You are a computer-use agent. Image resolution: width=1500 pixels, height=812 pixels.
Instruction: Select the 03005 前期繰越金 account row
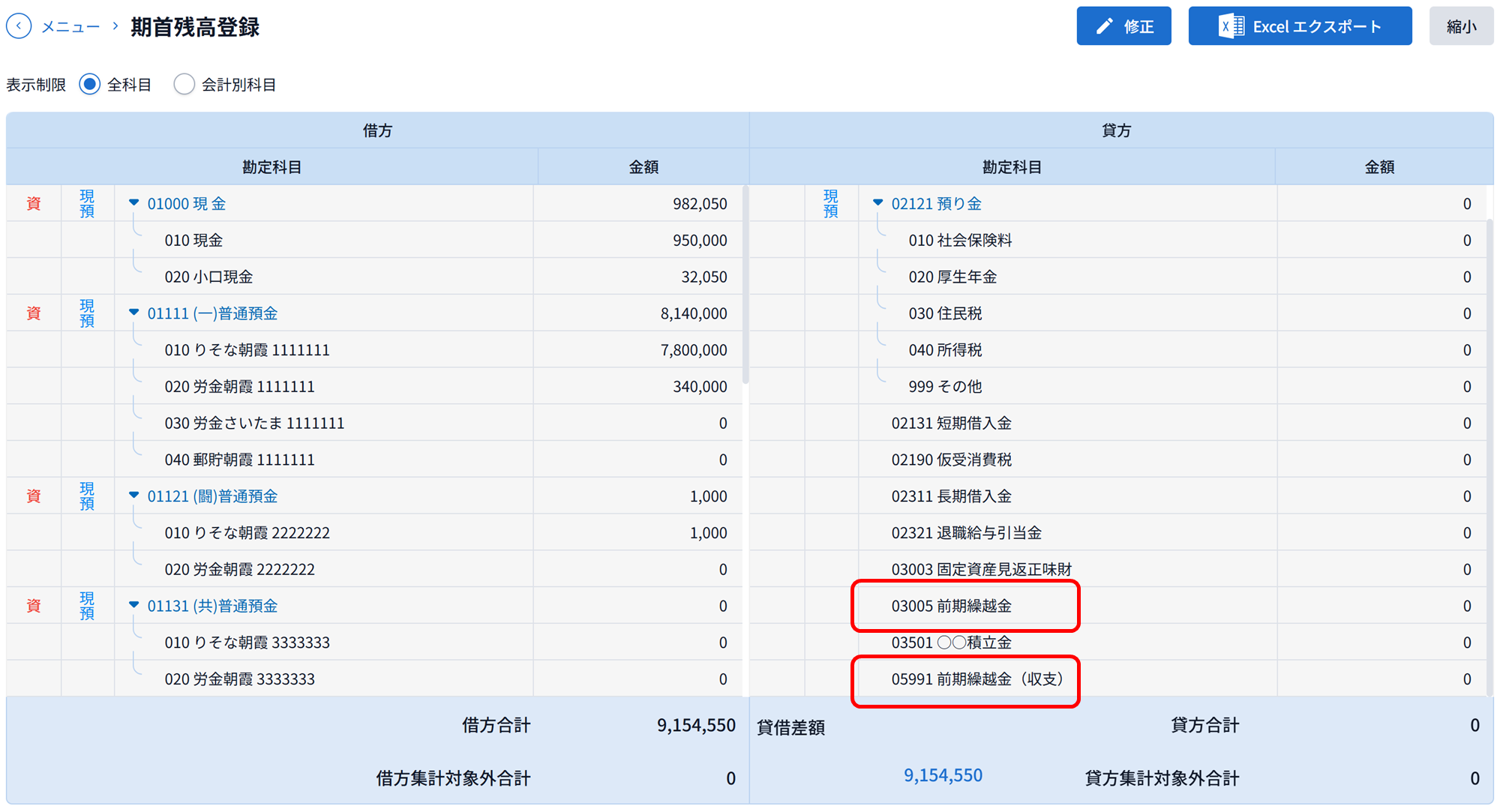click(1118, 606)
